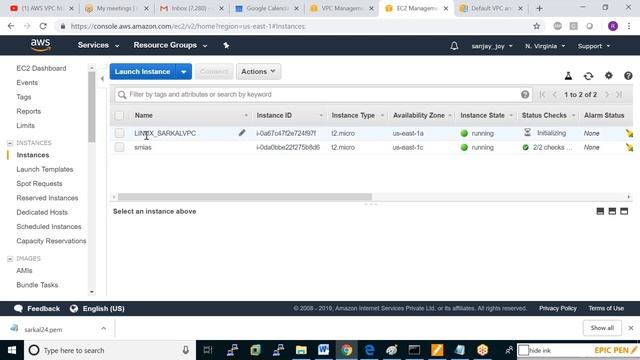Edit the LINUX_SARKALVPC name with pencil icon
Viewport: 640px width, 360px height.
coord(242,133)
